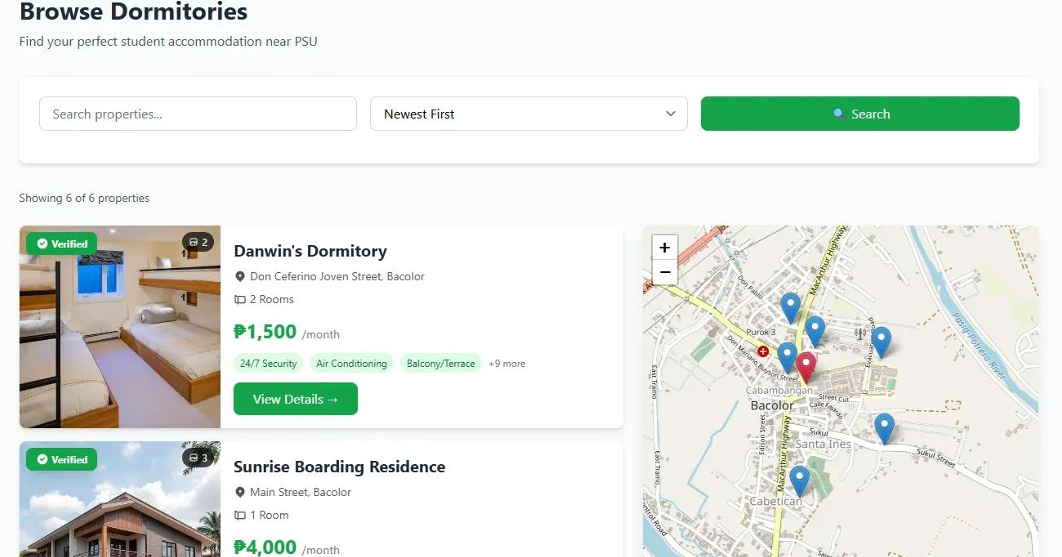
Task: Click the Balcony/Terrace amenity tag
Action: click(441, 363)
